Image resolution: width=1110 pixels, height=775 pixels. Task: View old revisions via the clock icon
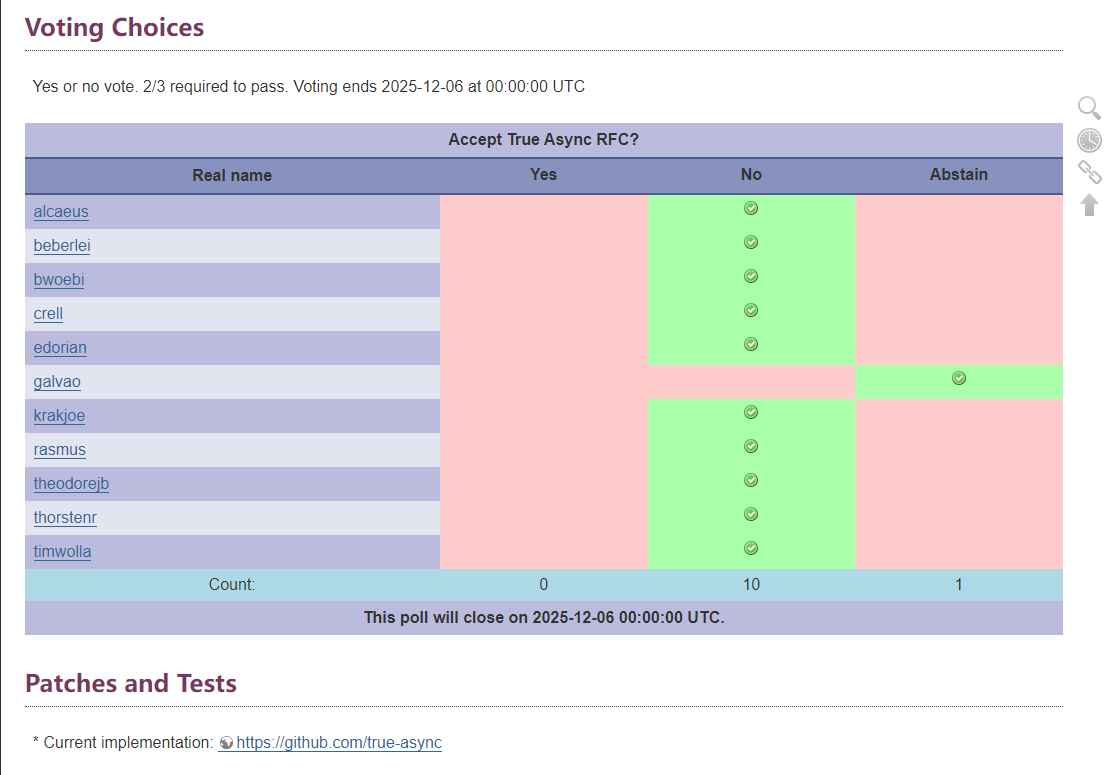click(x=1089, y=139)
